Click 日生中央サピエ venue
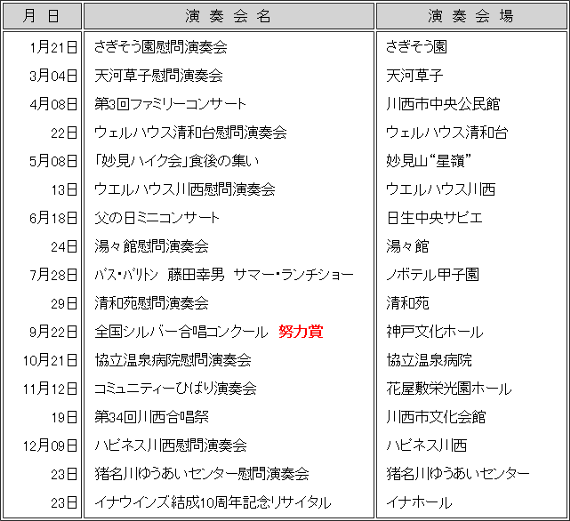The height and width of the screenshot is (521, 570). coord(434,218)
